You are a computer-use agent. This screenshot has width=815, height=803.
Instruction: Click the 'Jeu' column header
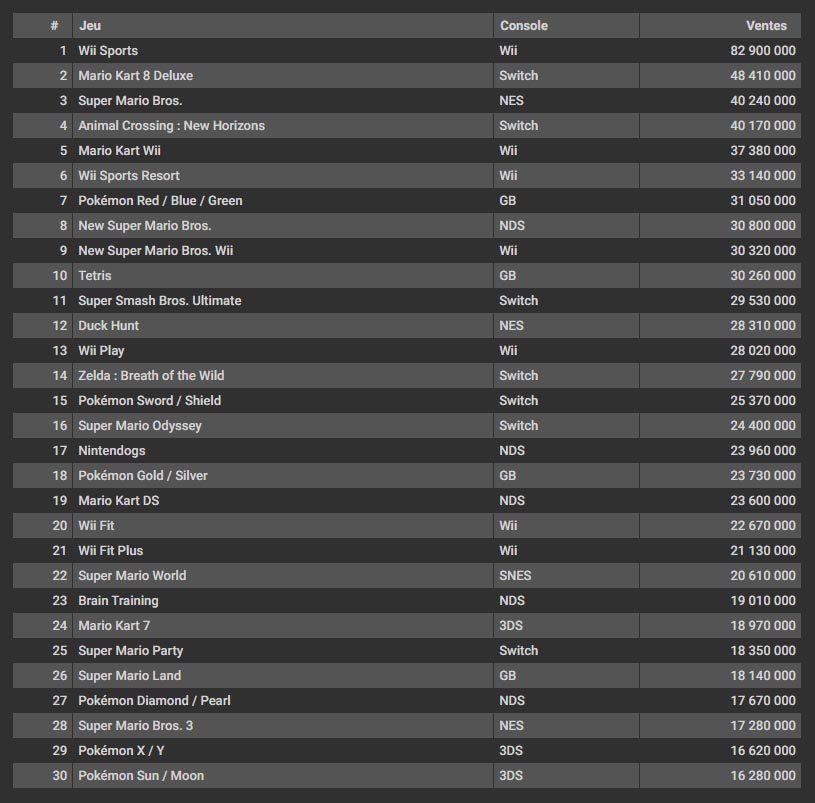coord(90,25)
